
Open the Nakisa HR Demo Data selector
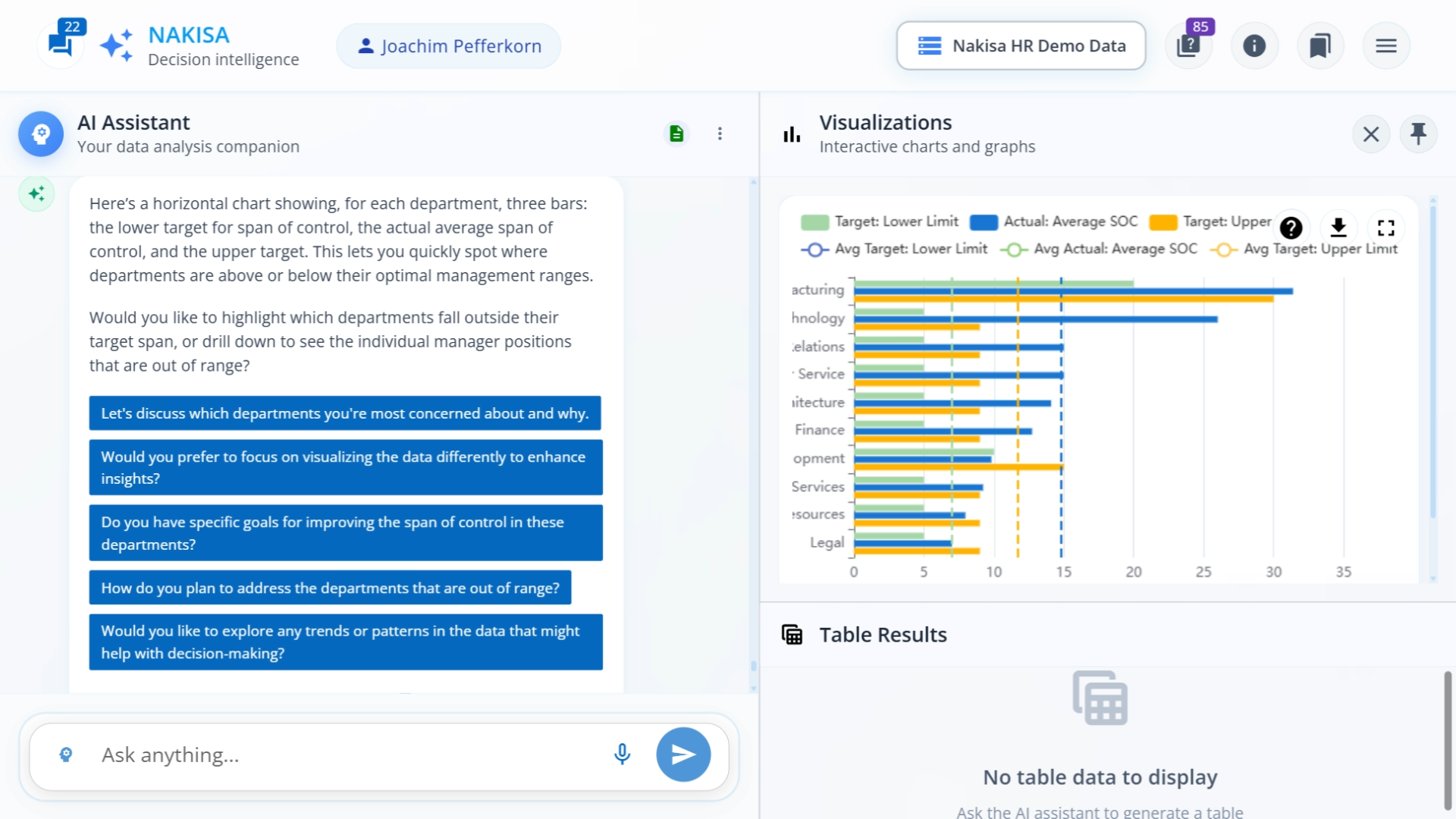[x=1021, y=45]
